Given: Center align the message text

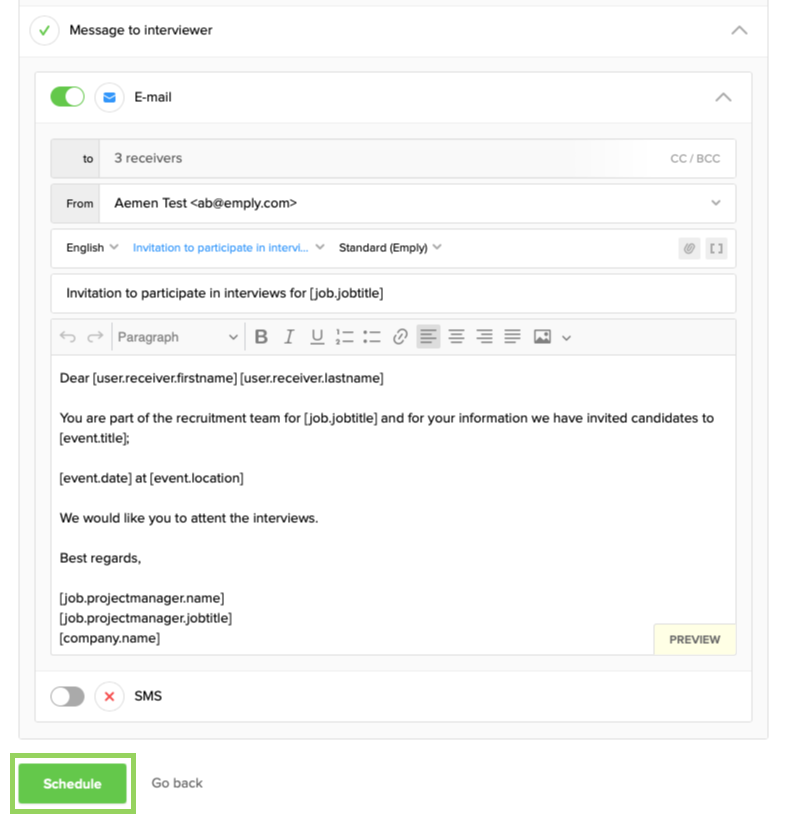Looking at the screenshot, I should (x=456, y=337).
